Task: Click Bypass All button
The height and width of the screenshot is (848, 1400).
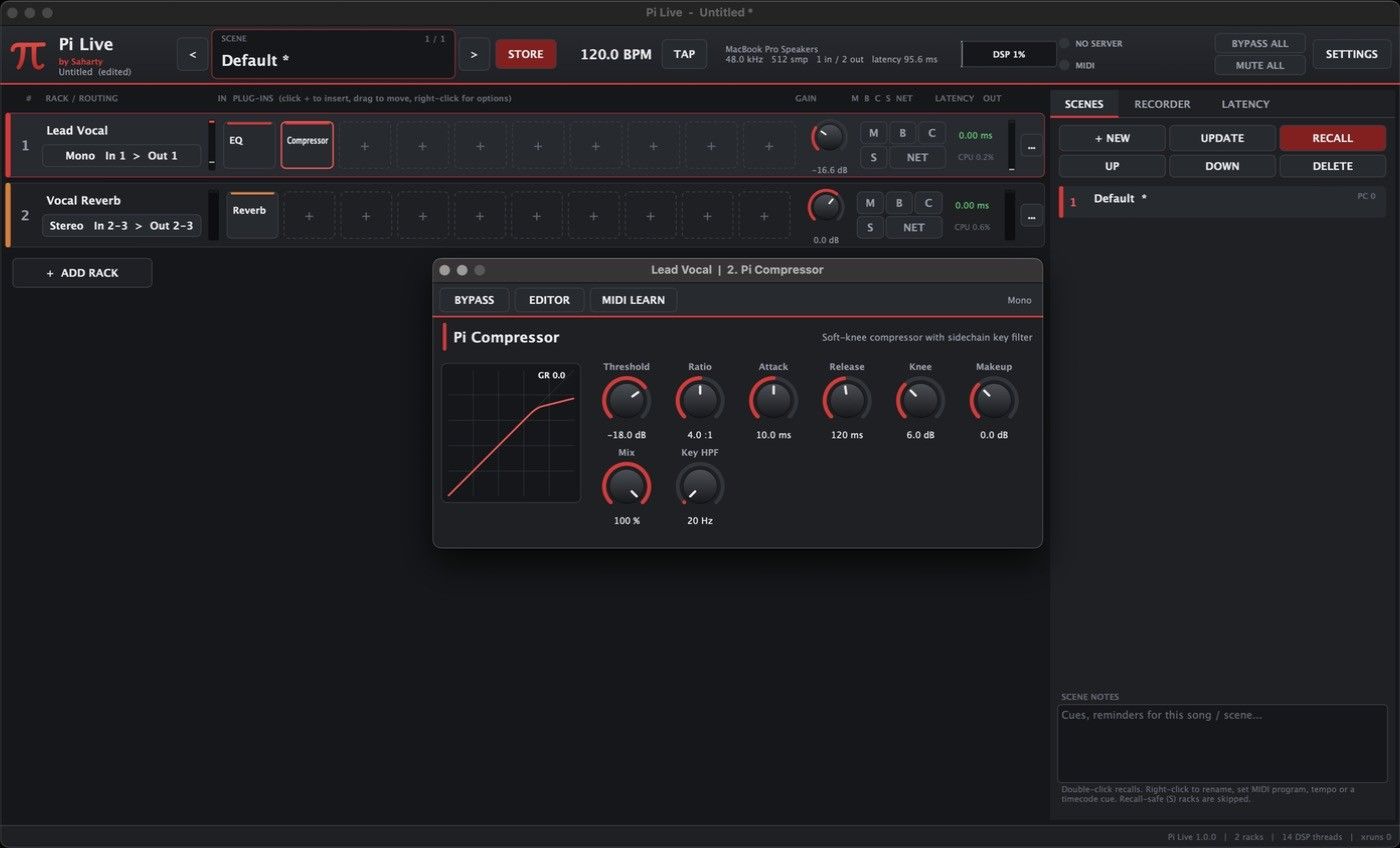Action: pos(1260,44)
